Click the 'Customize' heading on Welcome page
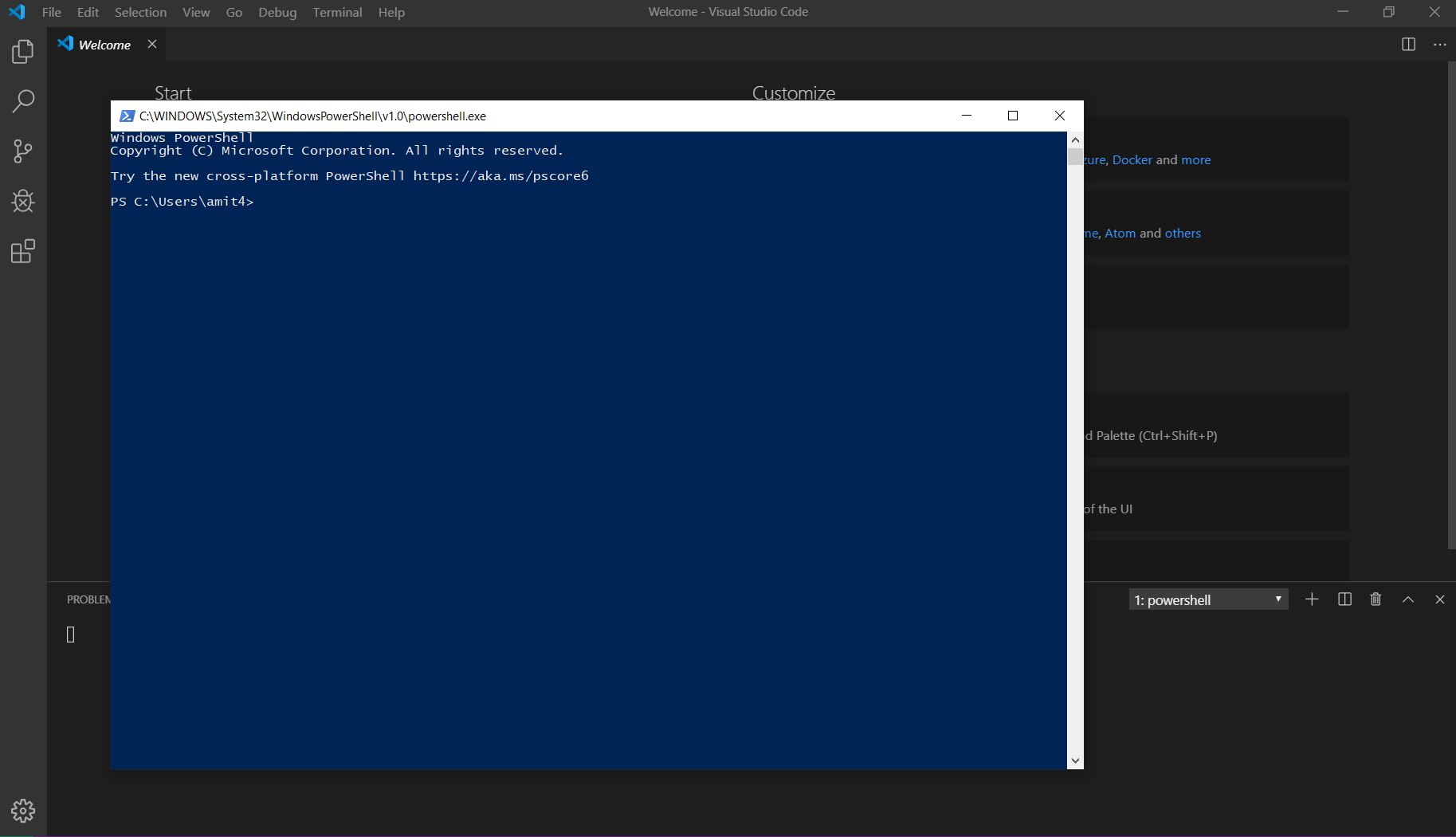This screenshot has height=837, width=1456. pos(794,92)
